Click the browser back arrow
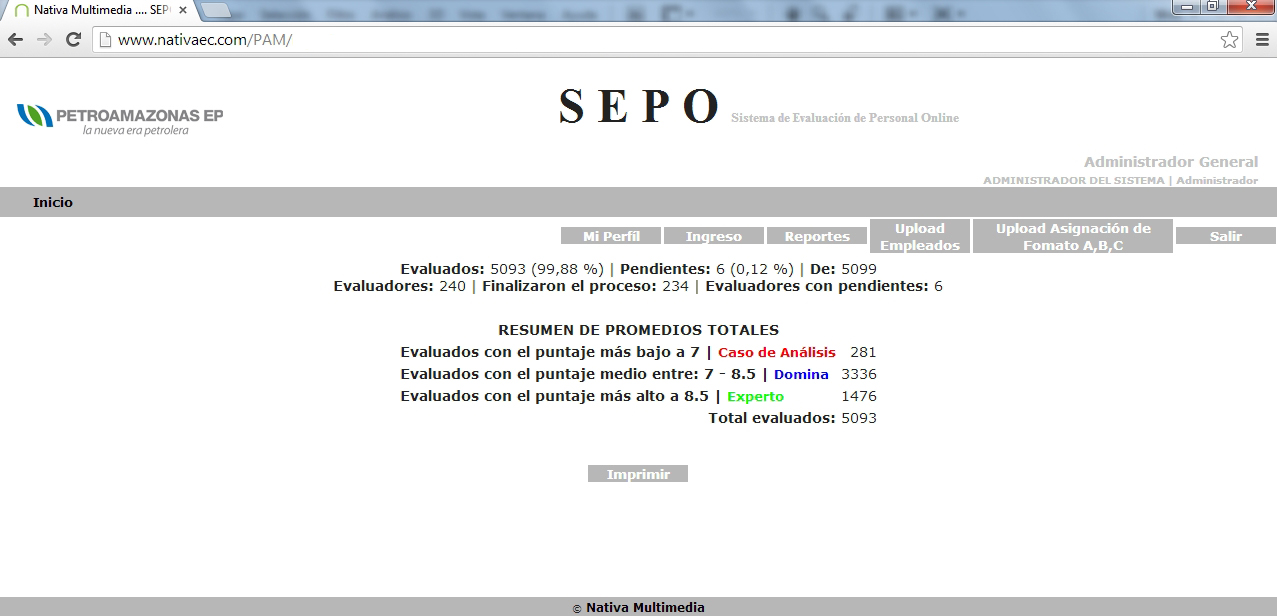 click(x=16, y=40)
